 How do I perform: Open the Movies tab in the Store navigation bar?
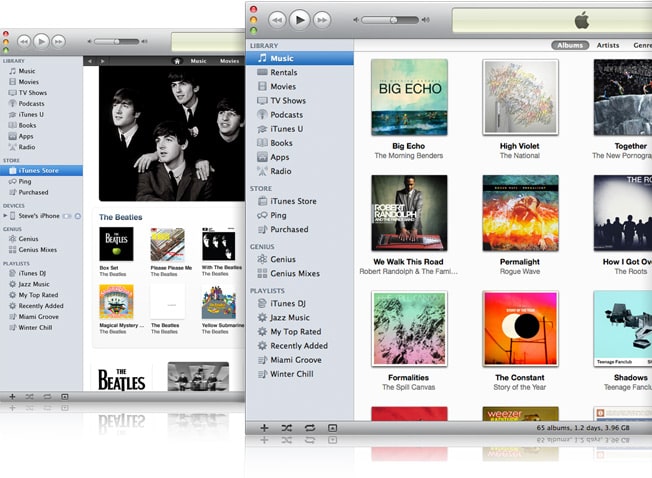[x=230, y=61]
